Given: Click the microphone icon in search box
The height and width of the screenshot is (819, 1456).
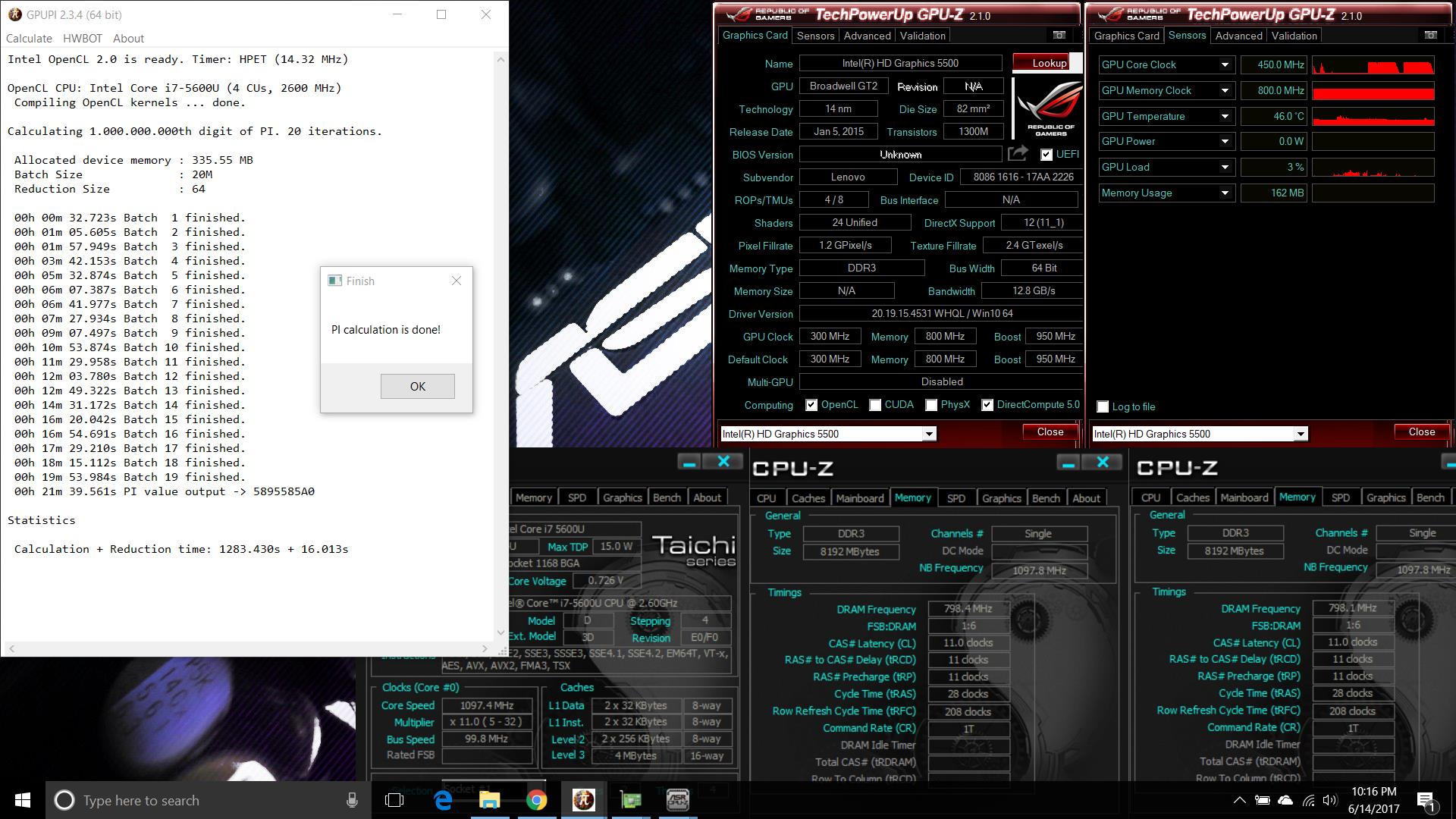Looking at the screenshot, I should click(352, 800).
